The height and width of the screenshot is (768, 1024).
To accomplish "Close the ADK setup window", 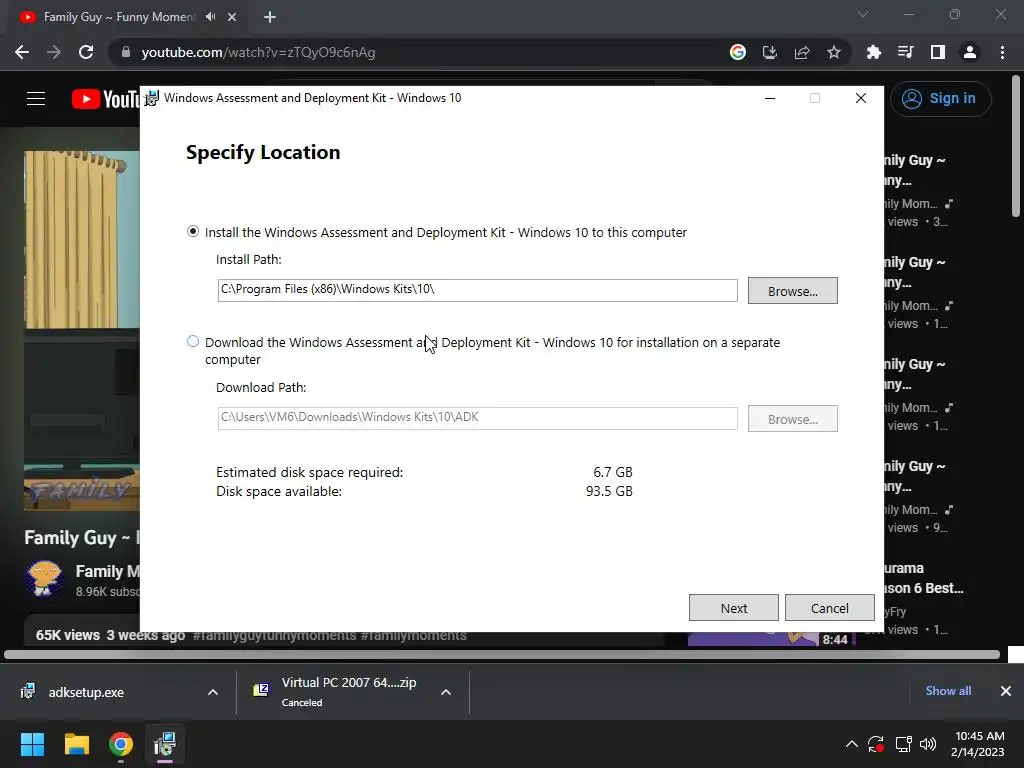I will pyautogui.click(x=861, y=98).
